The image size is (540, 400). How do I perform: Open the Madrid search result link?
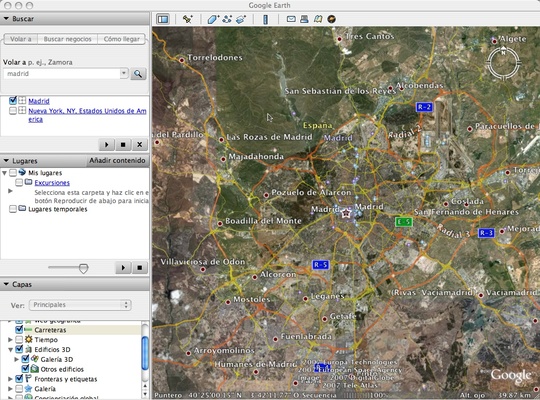(39, 101)
